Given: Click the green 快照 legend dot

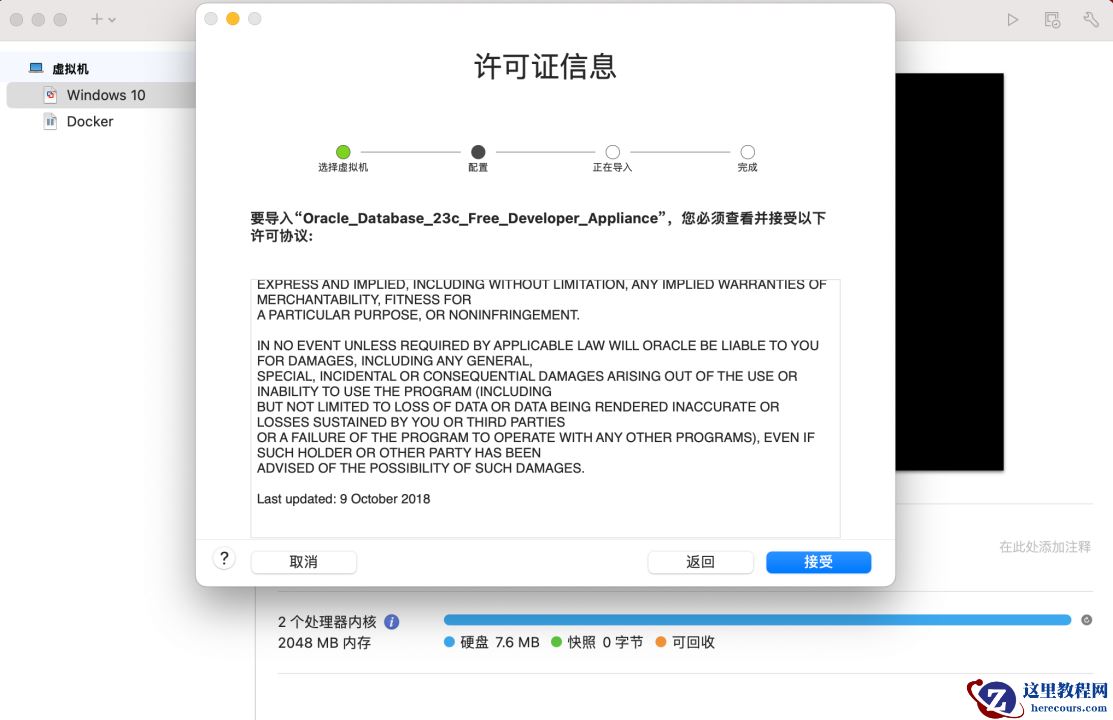Looking at the screenshot, I should click(556, 642).
